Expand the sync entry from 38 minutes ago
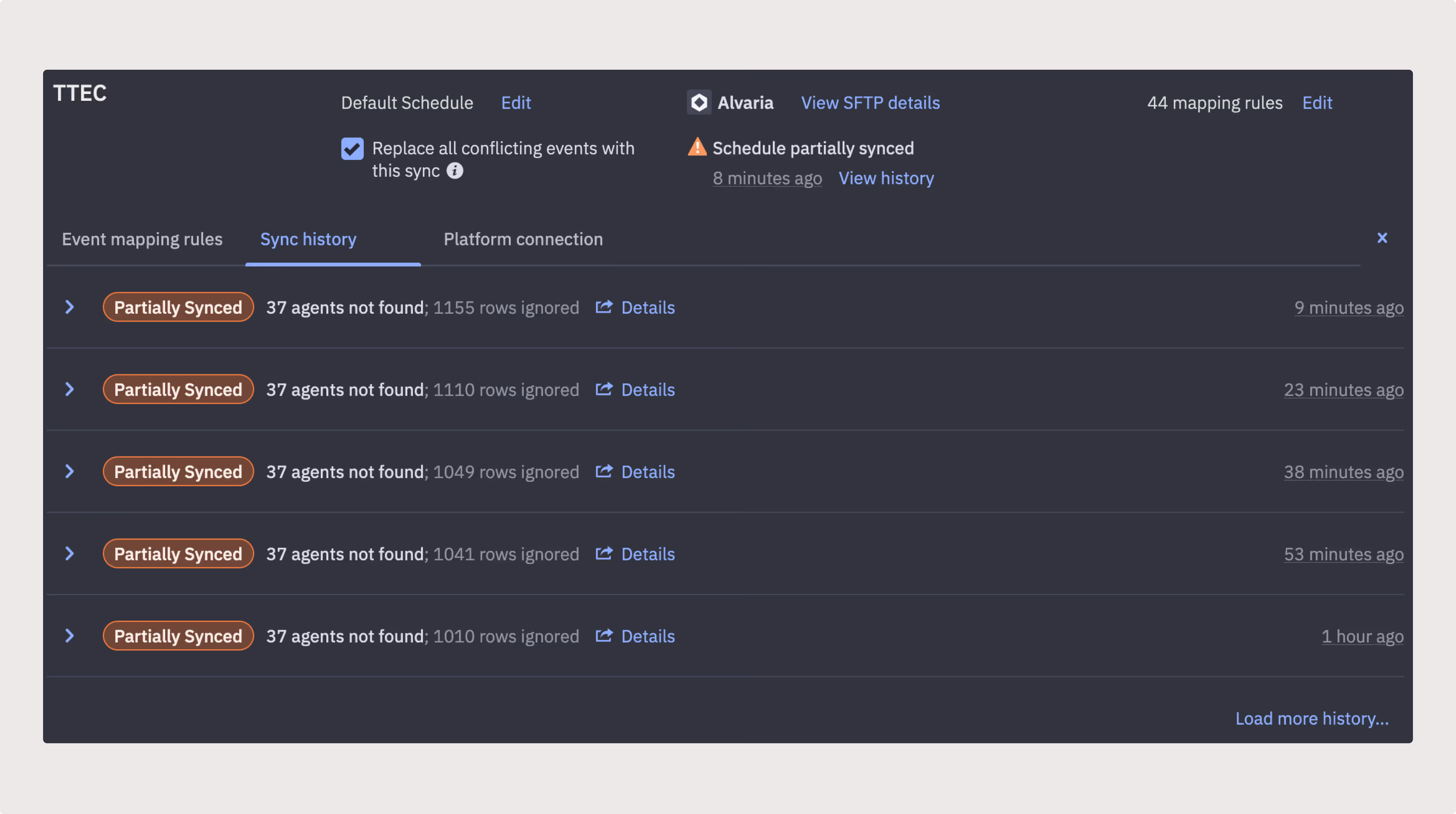Screen dimensions: 1456x814 [x=69, y=471]
